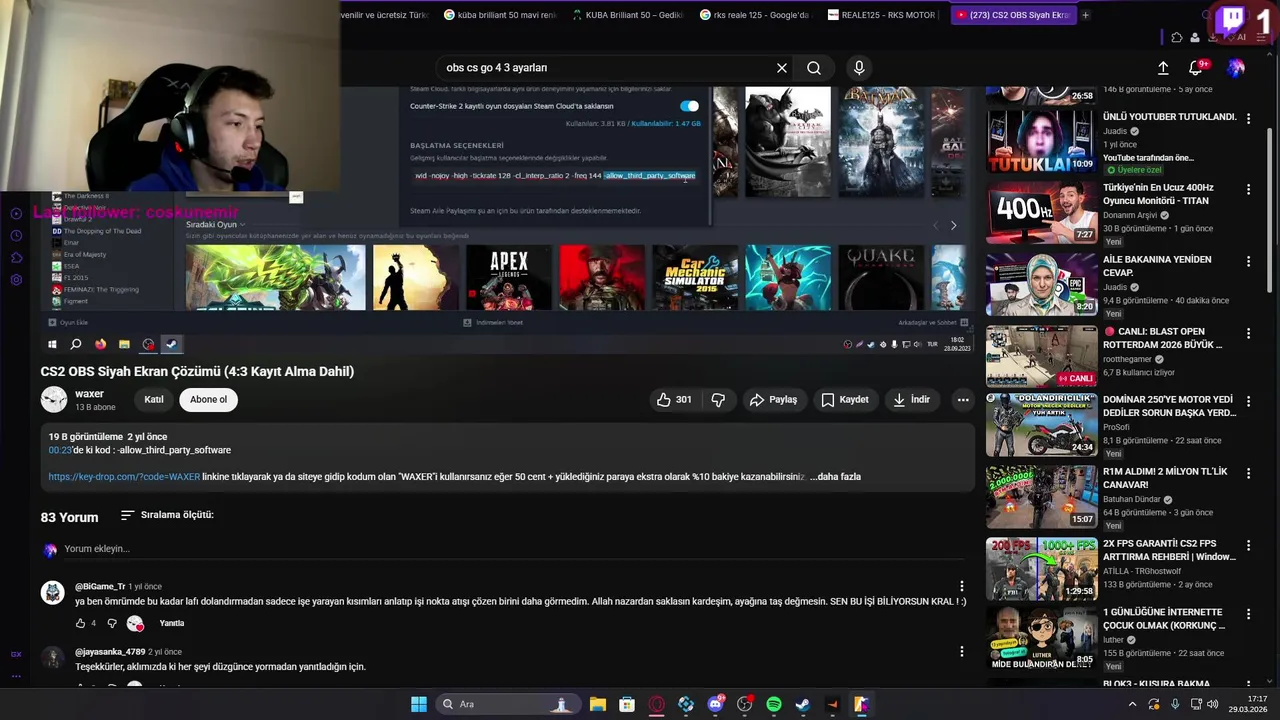Viewport: 1280px width, 720px height.
Task: Switch to the rks reale 125 Google tab
Action: click(756, 15)
